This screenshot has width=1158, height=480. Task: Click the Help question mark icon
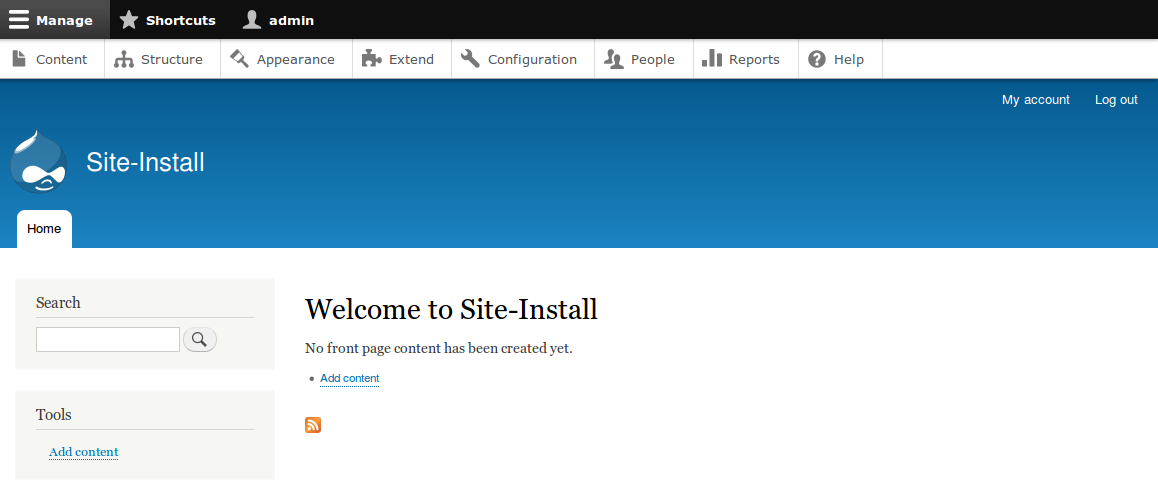(817, 59)
